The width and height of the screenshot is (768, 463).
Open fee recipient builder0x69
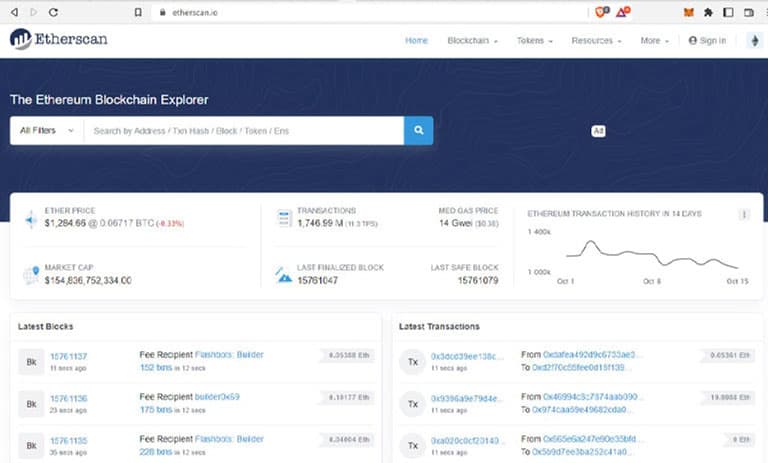217,396
